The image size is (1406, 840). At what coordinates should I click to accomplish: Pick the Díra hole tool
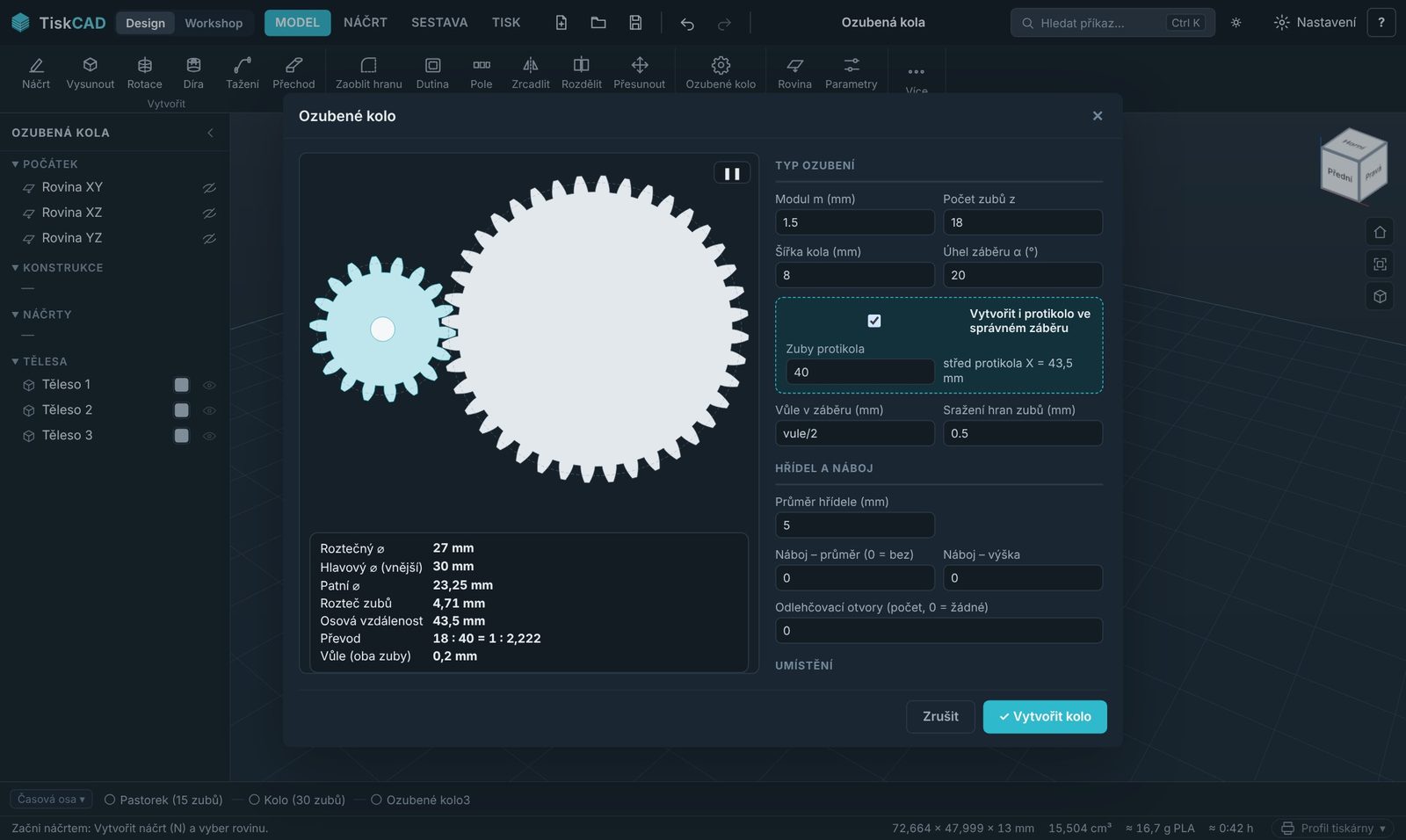coord(193,73)
